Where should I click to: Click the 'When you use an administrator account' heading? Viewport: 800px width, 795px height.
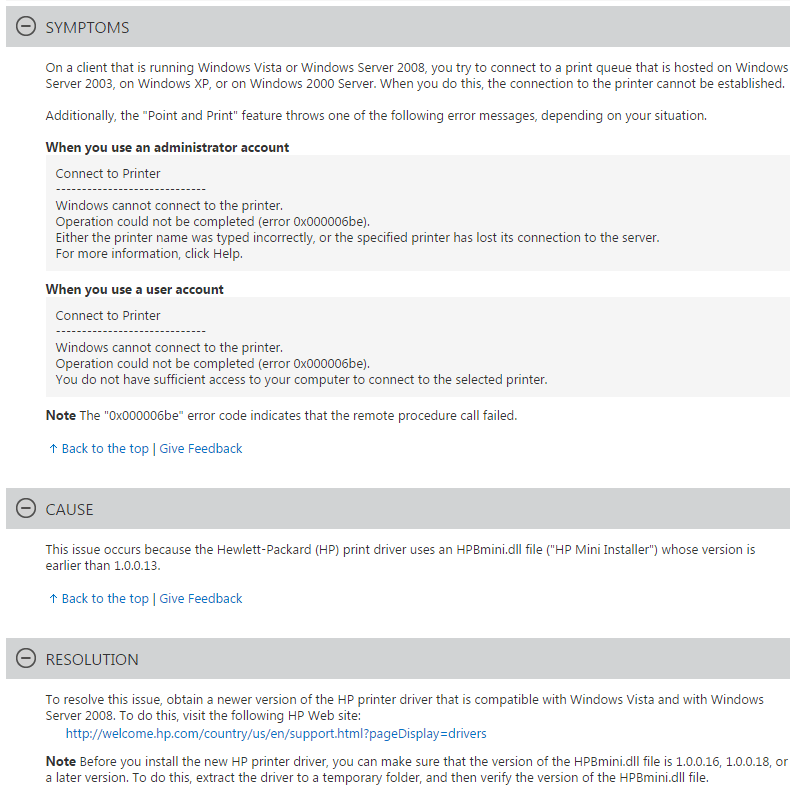click(x=167, y=147)
